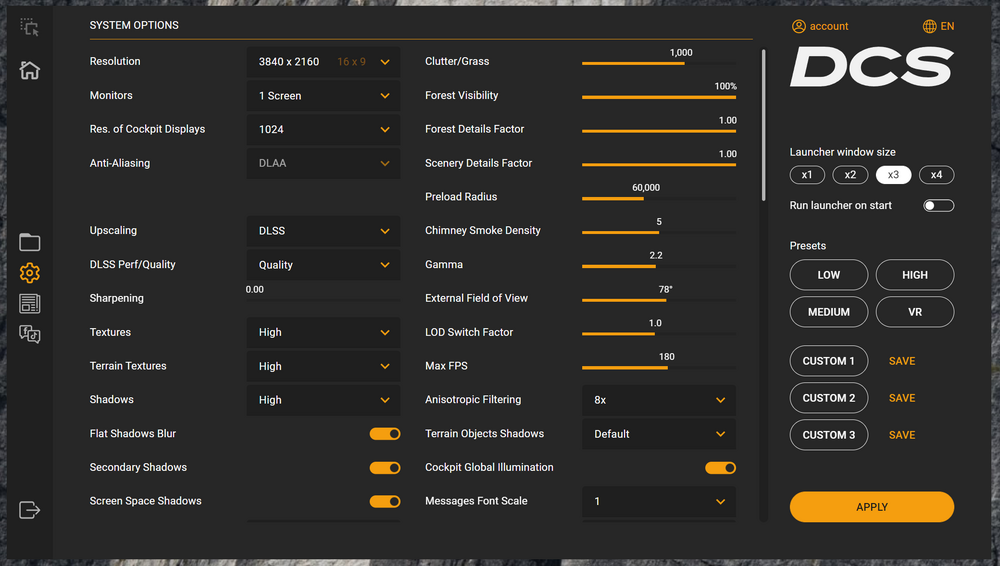Click the orange settings gear icon

tap(30, 273)
